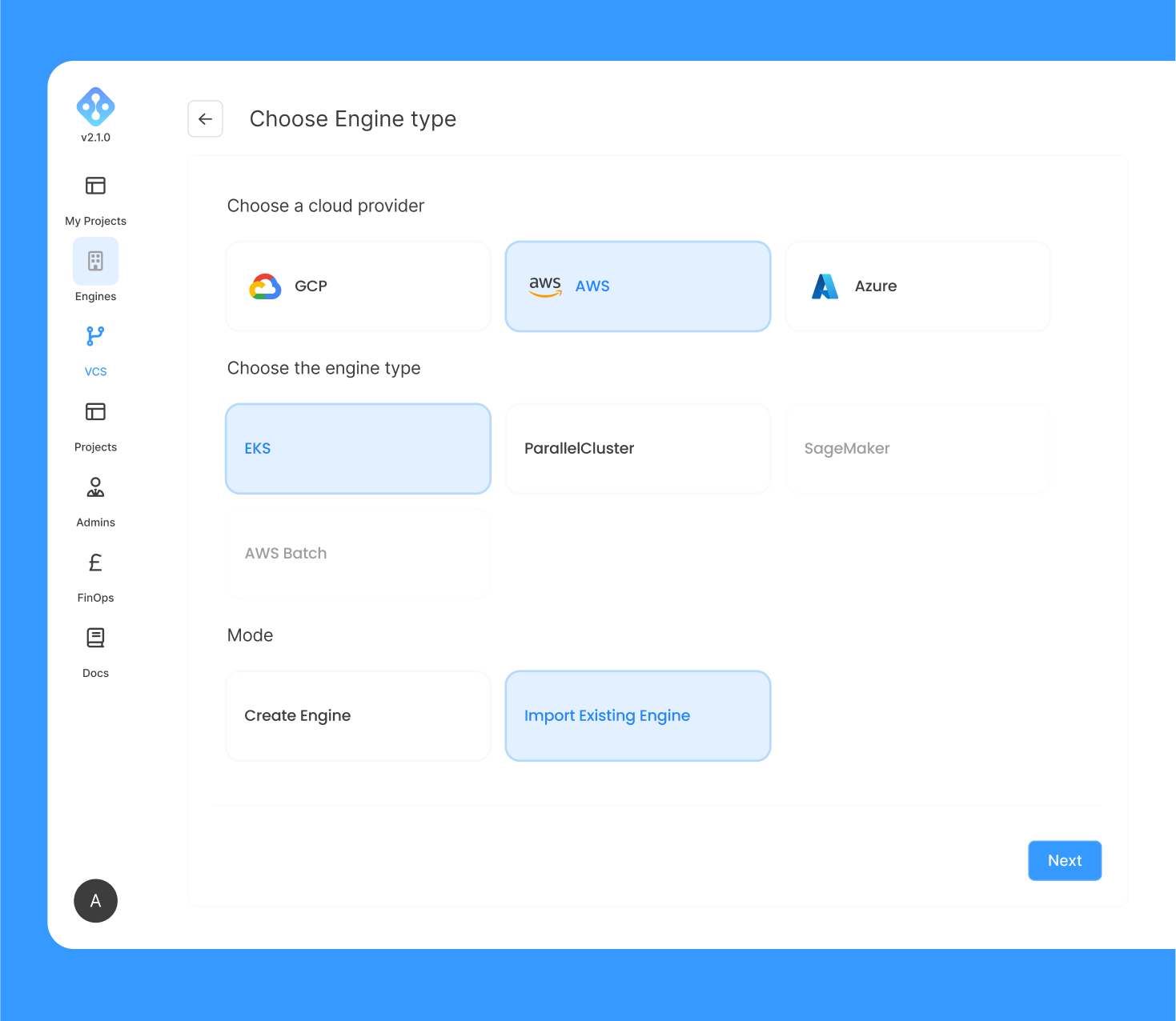The height and width of the screenshot is (1021, 1176).
Task: Click the VCS label in sidebar
Action: pyautogui.click(x=95, y=371)
